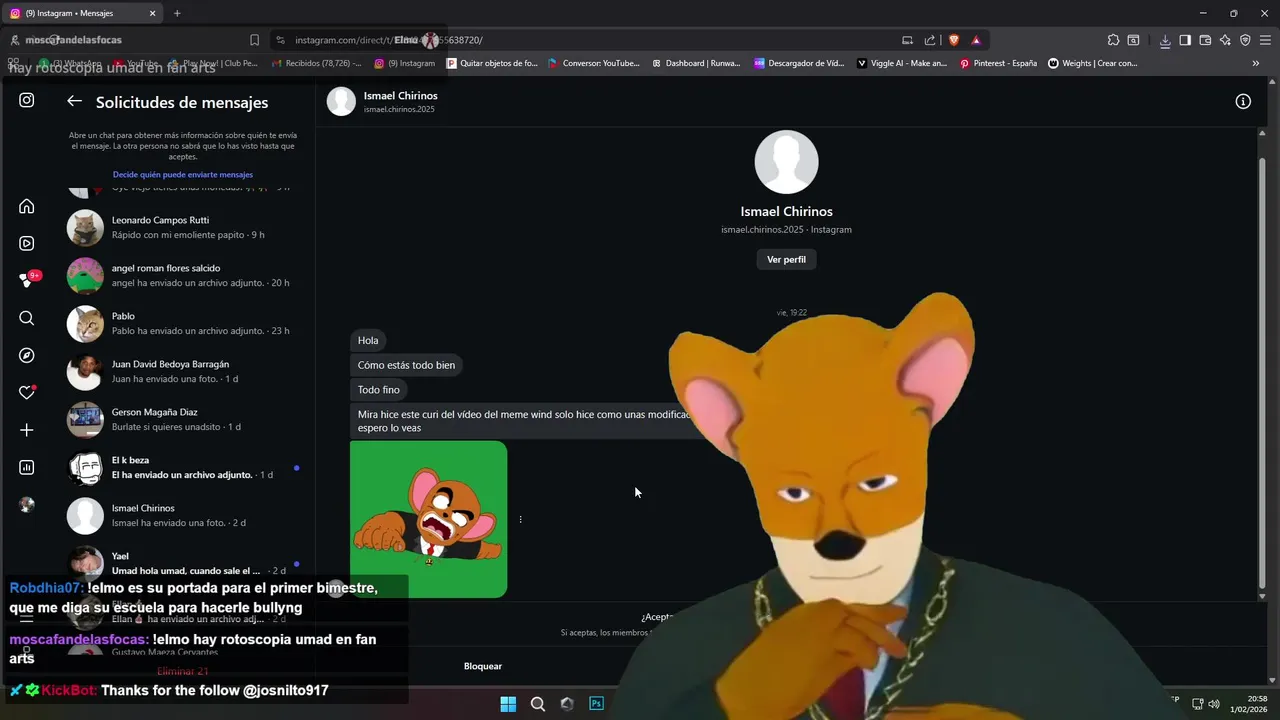Open Search in the Instagram sidebar

[x=27, y=318]
